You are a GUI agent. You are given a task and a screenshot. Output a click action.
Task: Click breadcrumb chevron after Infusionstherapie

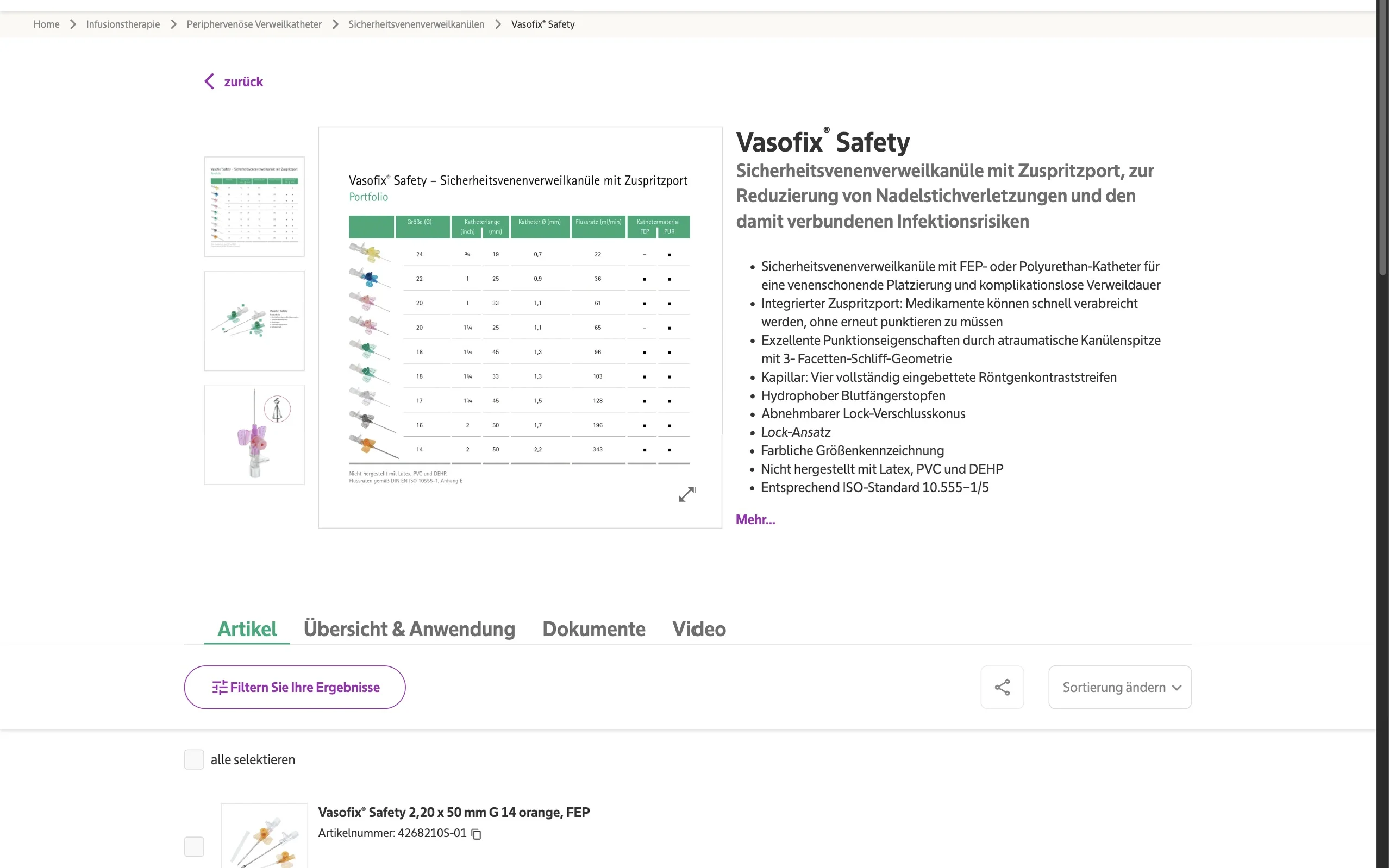pos(173,24)
